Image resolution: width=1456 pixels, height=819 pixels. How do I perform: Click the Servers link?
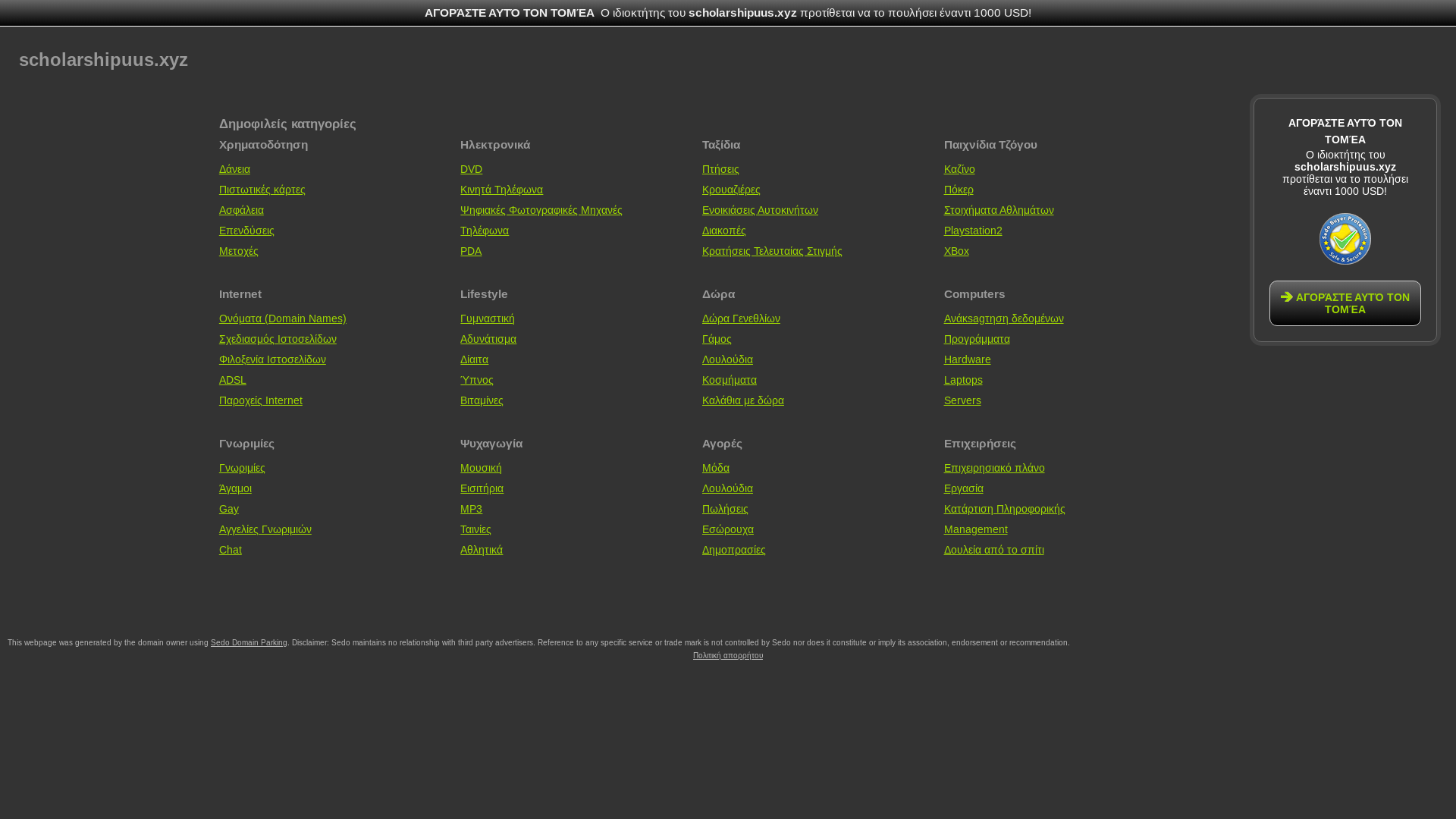pyautogui.click(x=962, y=400)
